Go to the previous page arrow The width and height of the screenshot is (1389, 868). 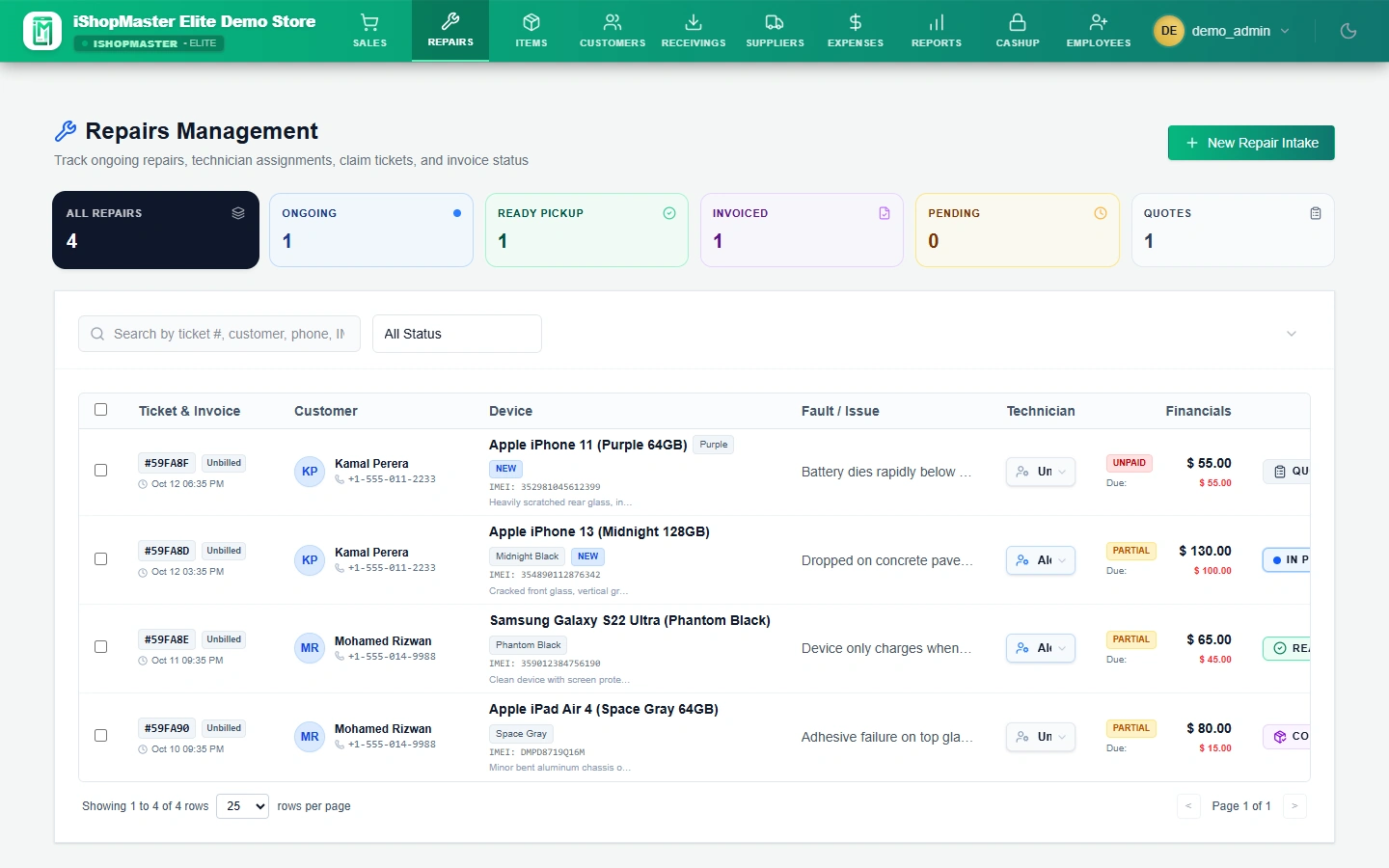(1188, 806)
